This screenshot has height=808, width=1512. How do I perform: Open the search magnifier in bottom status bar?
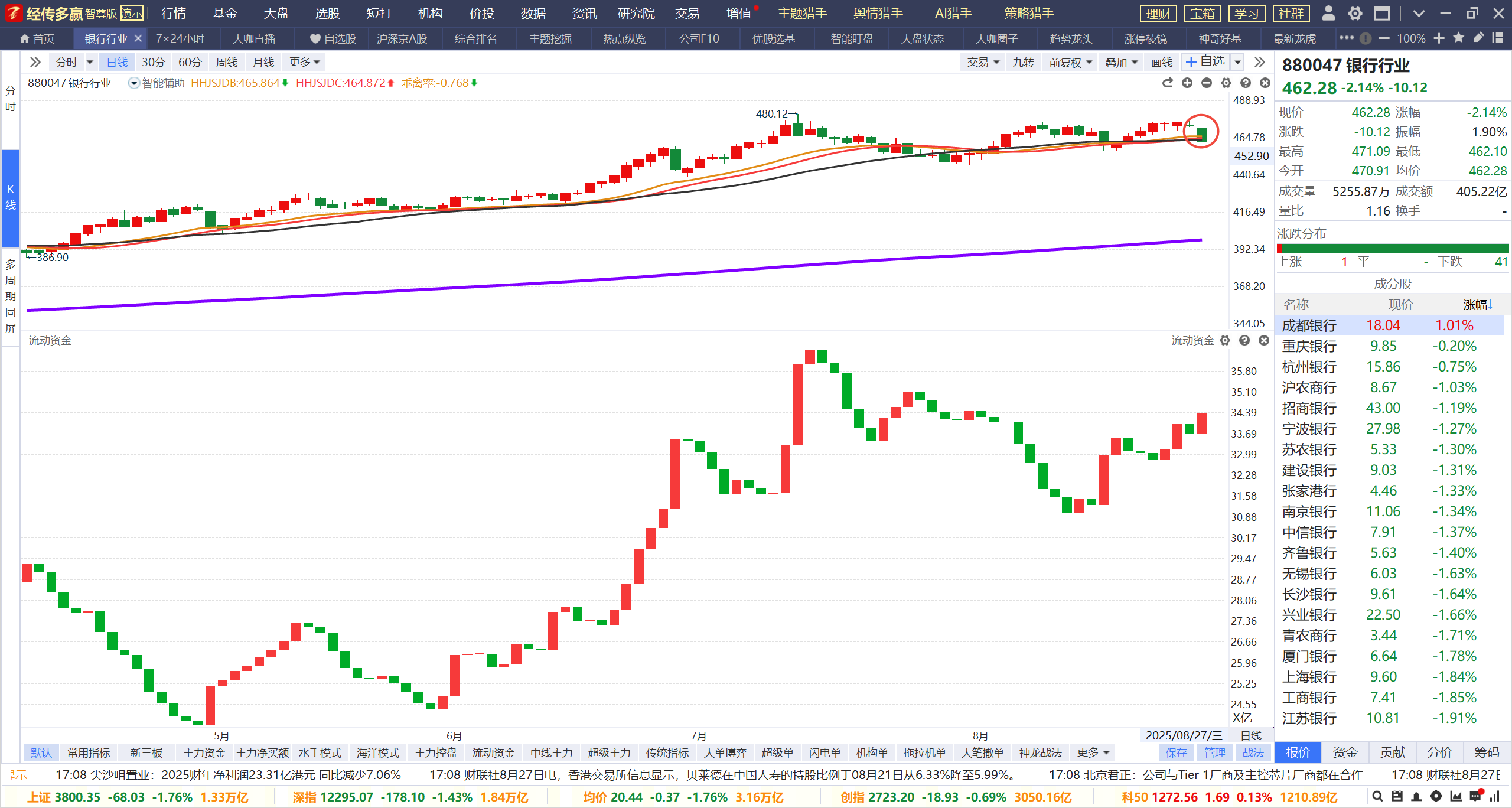coord(1377,796)
